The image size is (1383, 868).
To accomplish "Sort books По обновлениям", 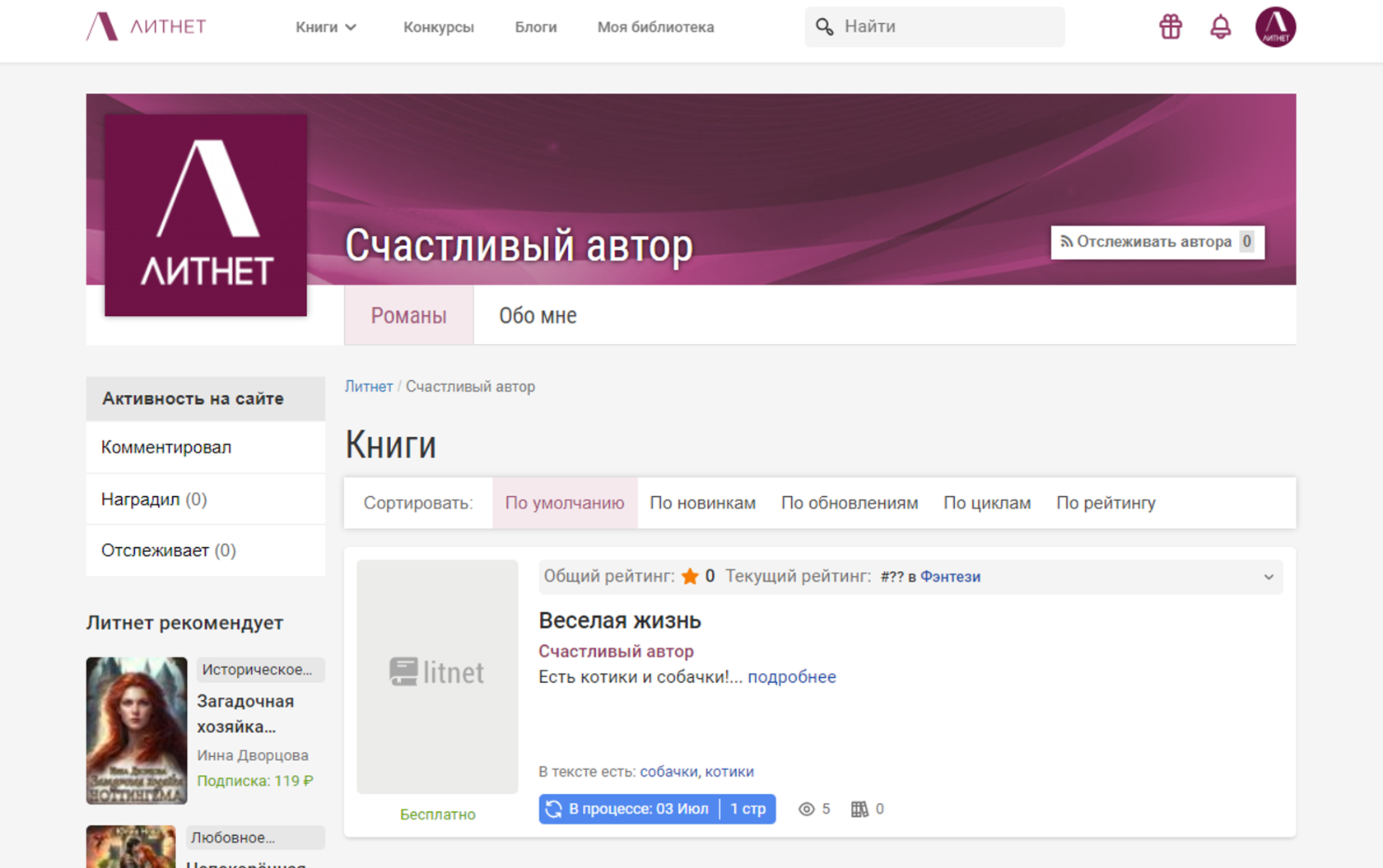I will (x=850, y=503).
